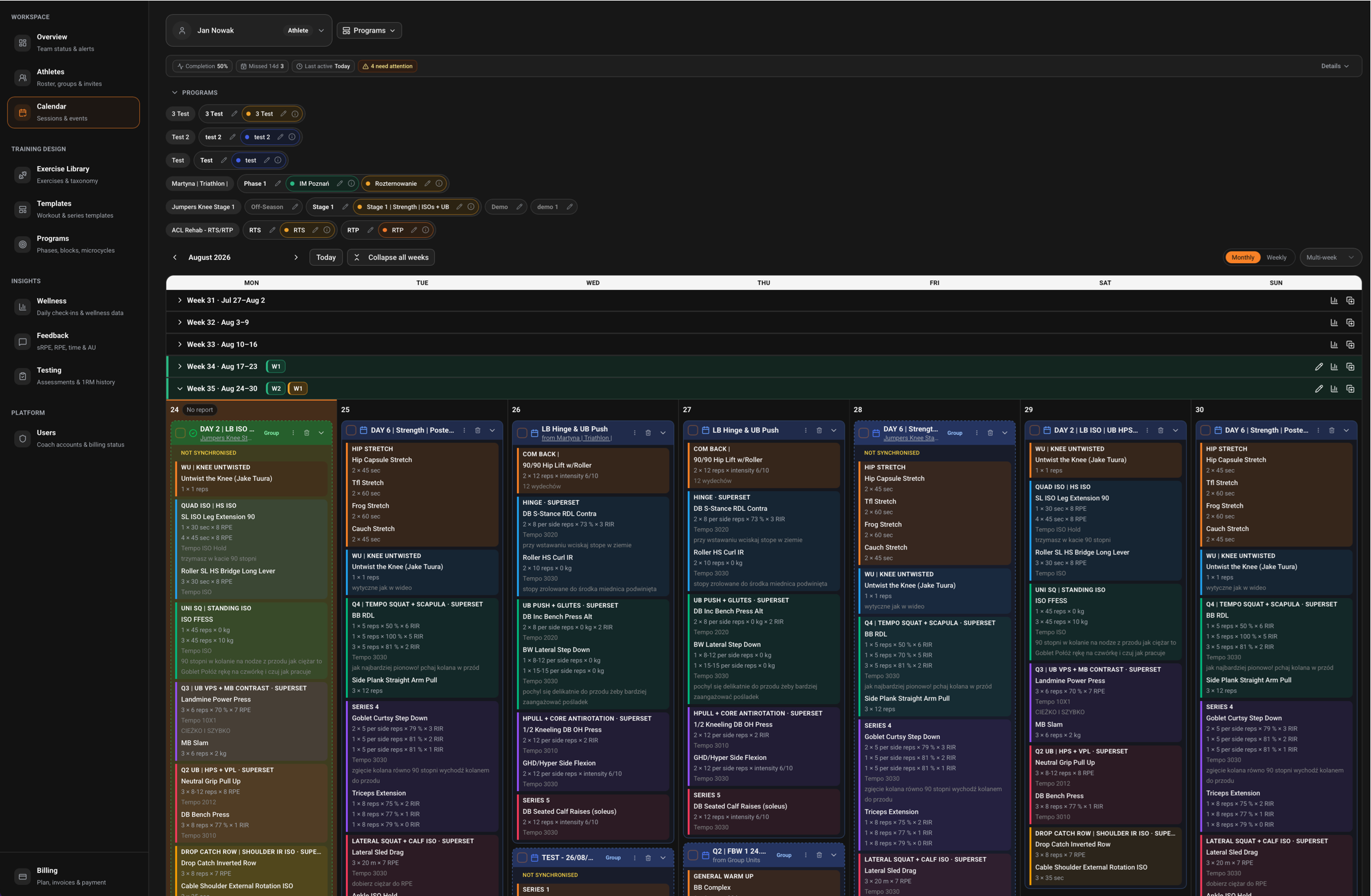1371x896 pixels.
Task: Open Overview in the sidebar
Action: pyautogui.click(x=74, y=43)
